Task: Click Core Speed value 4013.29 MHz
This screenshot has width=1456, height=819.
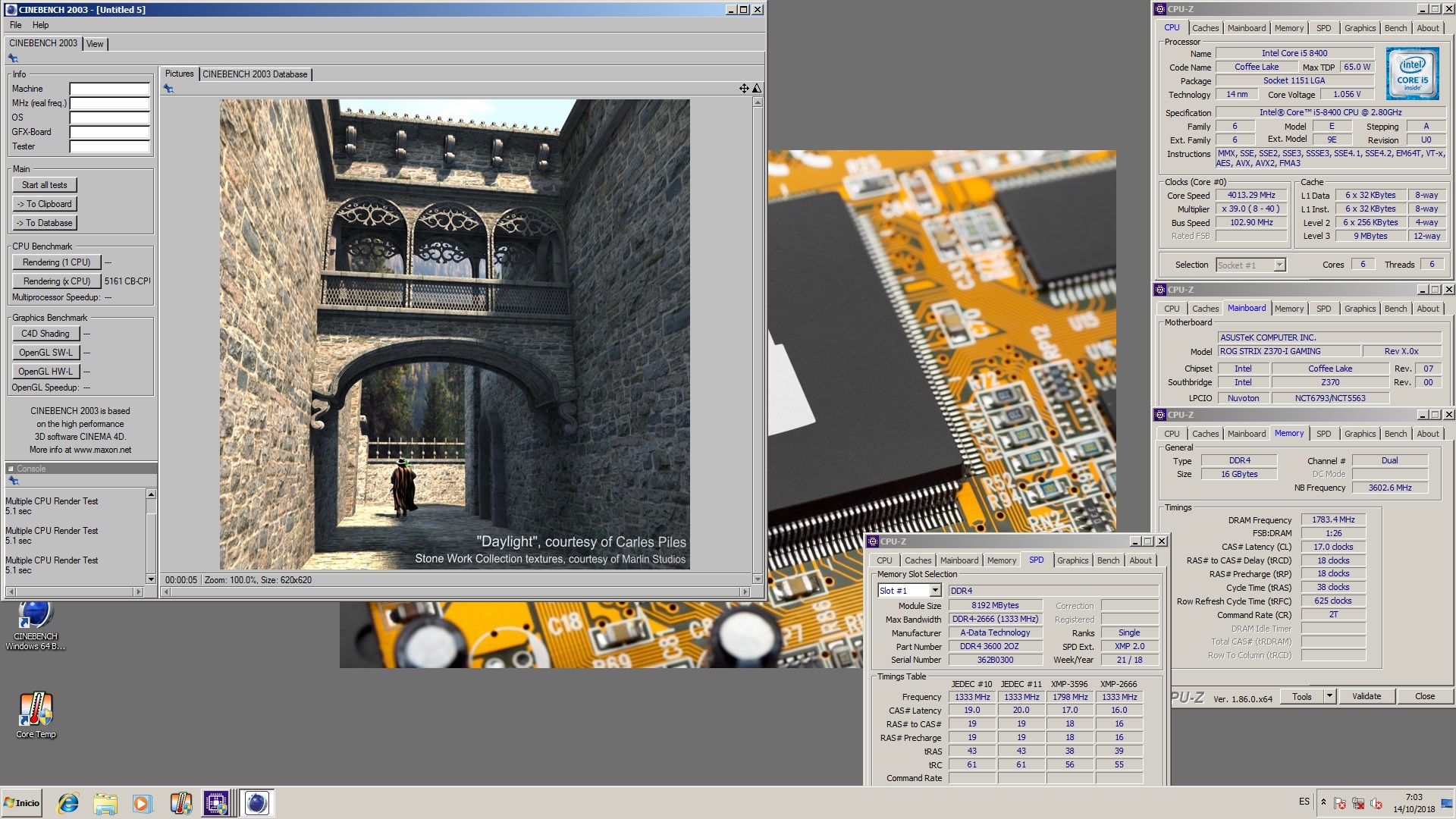Action: click(x=1251, y=195)
